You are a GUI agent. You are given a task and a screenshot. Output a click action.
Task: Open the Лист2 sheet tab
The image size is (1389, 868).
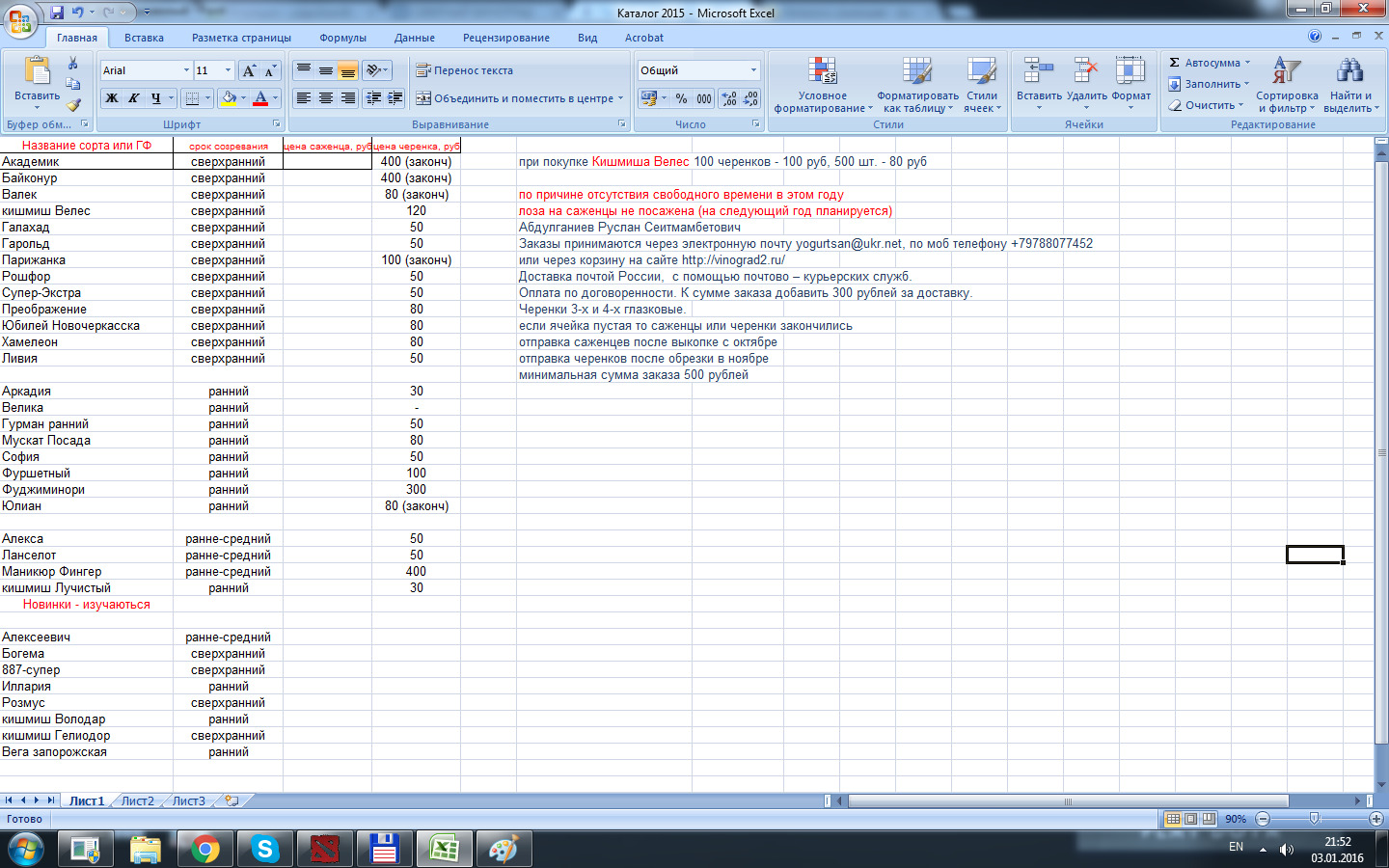(x=137, y=800)
